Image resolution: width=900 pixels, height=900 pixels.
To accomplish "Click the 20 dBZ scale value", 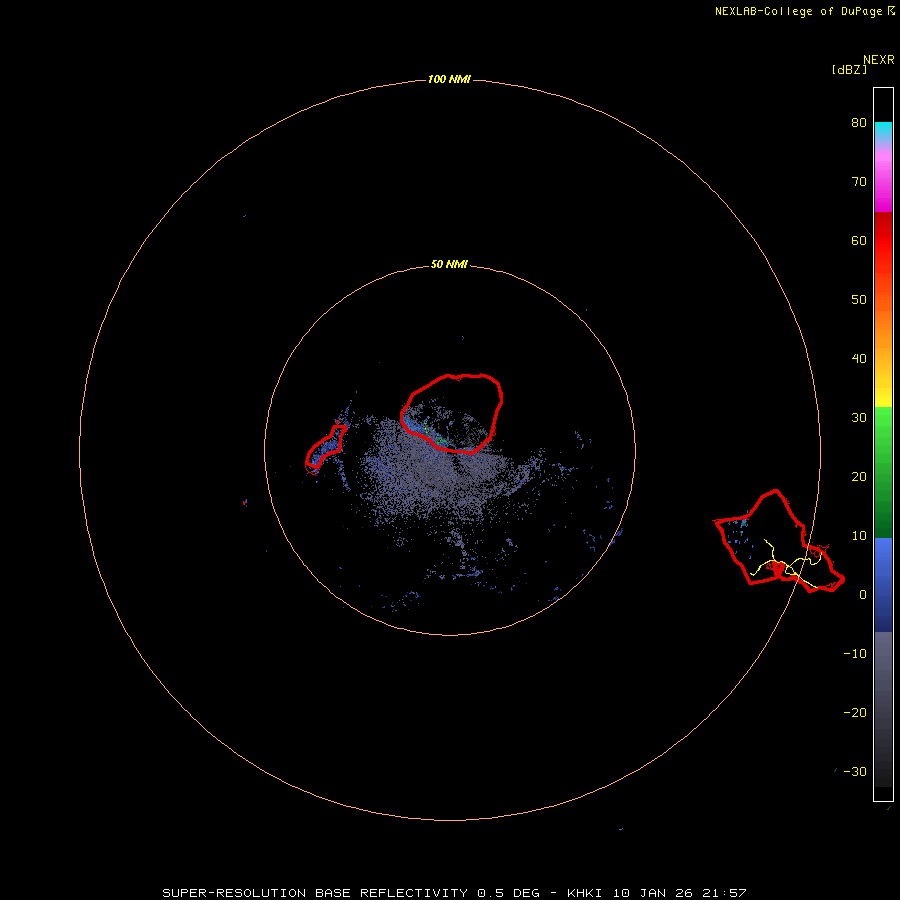I will [859, 476].
